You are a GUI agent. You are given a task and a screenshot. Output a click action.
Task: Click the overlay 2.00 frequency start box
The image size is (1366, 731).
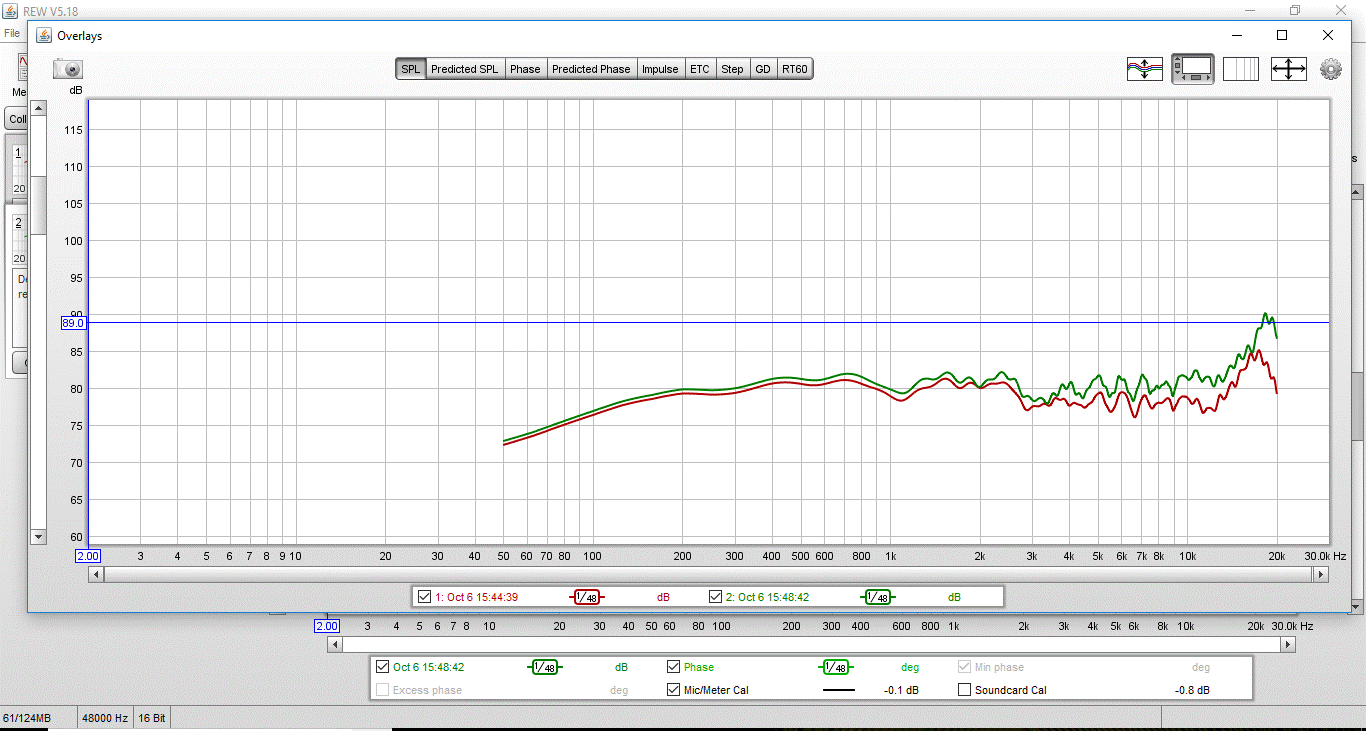(x=89, y=556)
